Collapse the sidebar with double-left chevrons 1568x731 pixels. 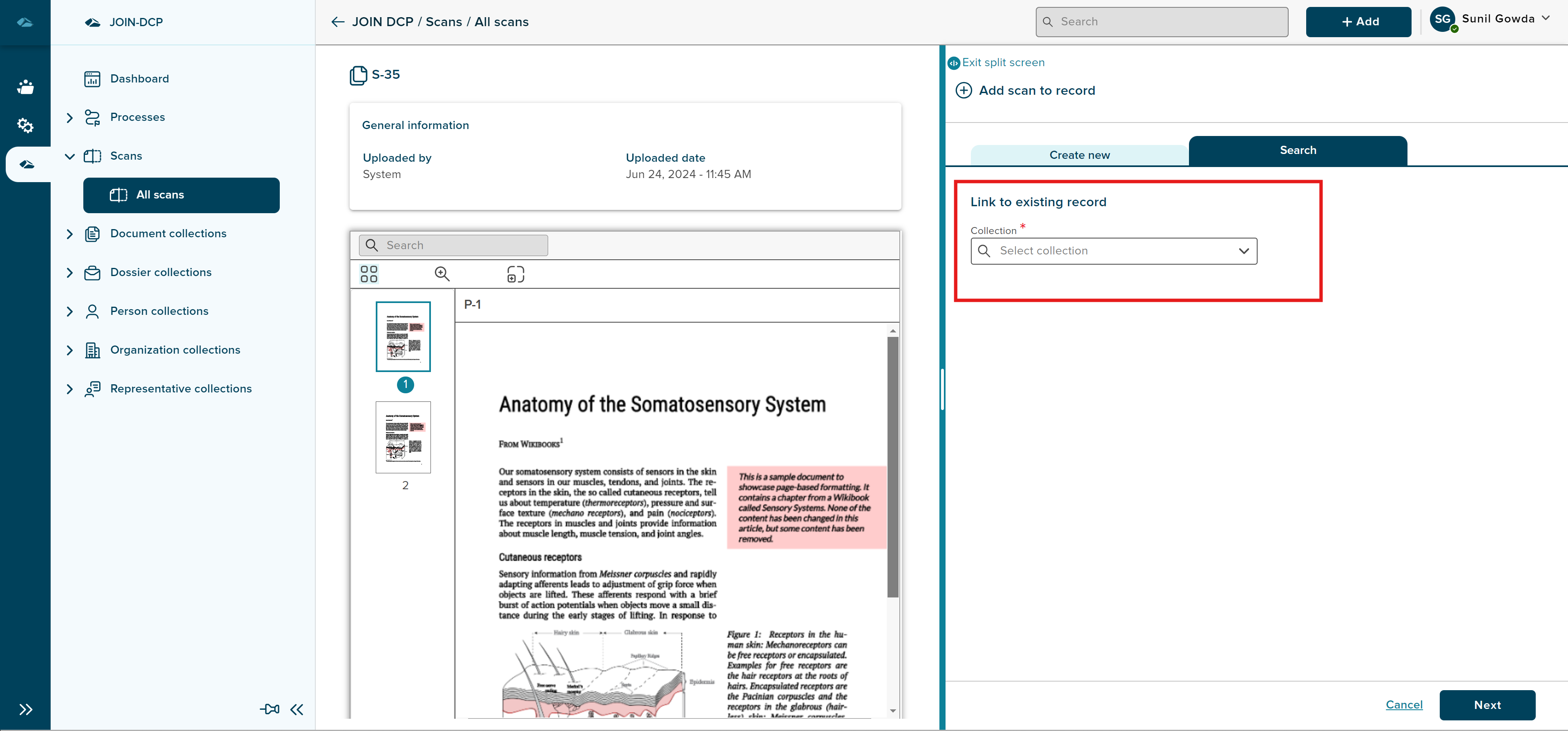297,709
